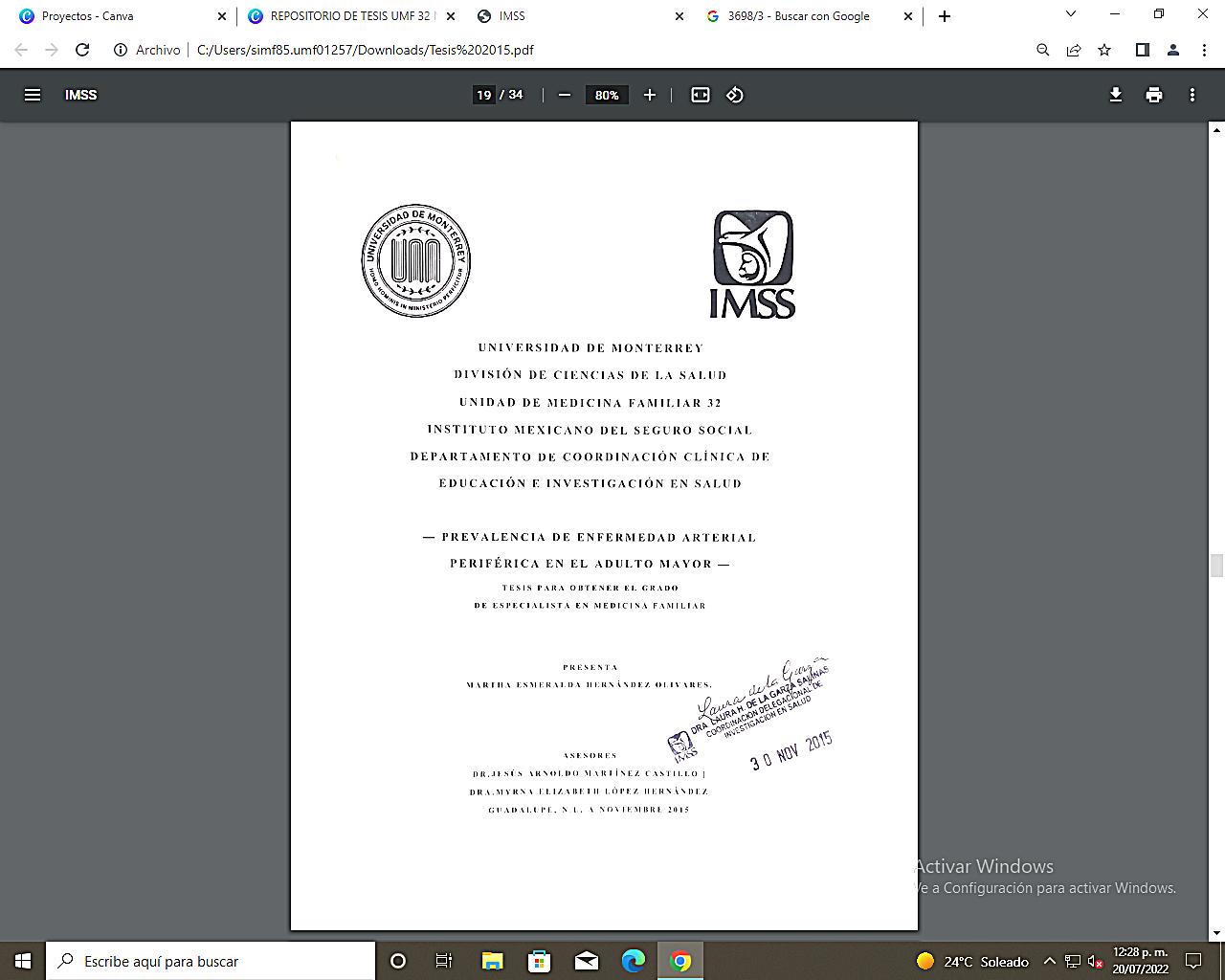Click the Universidad de Monterrey seal
Image resolution: width=1225 pixels, height=980 pixels.
pyautogui.click(x=416, y=260)
